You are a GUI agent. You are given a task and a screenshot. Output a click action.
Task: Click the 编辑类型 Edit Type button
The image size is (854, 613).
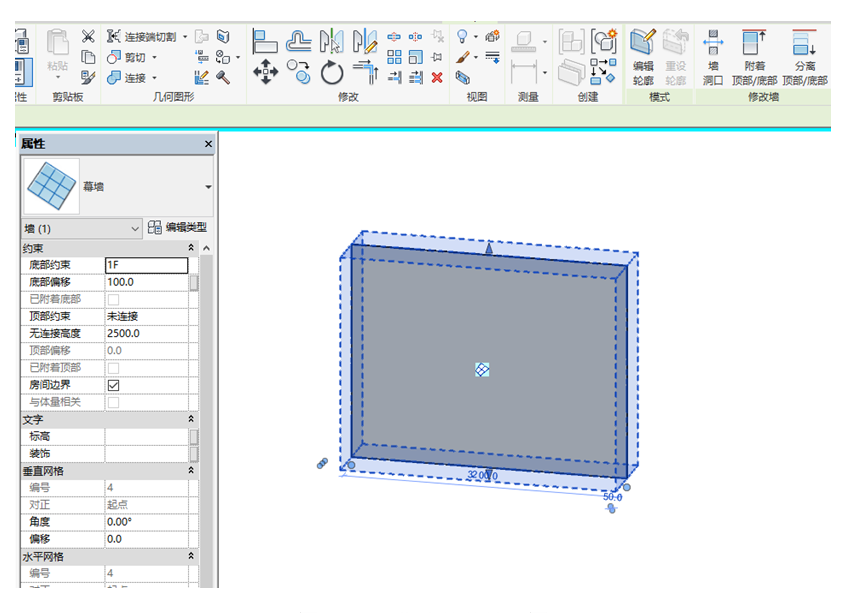coord(178,228)
